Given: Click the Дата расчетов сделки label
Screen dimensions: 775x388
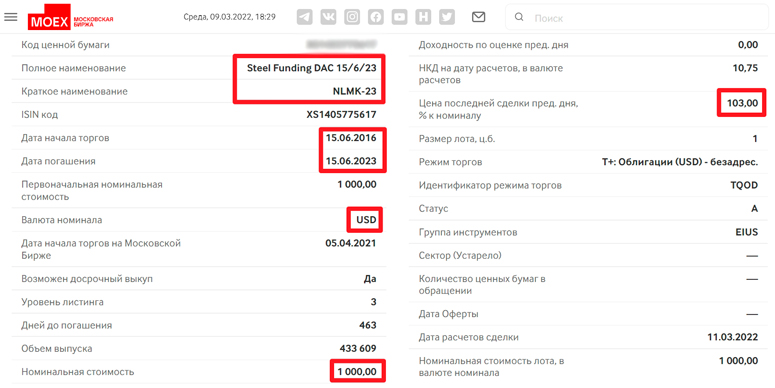Looking at the screenshot, I should pyautogui.click(x=469, y=338).
